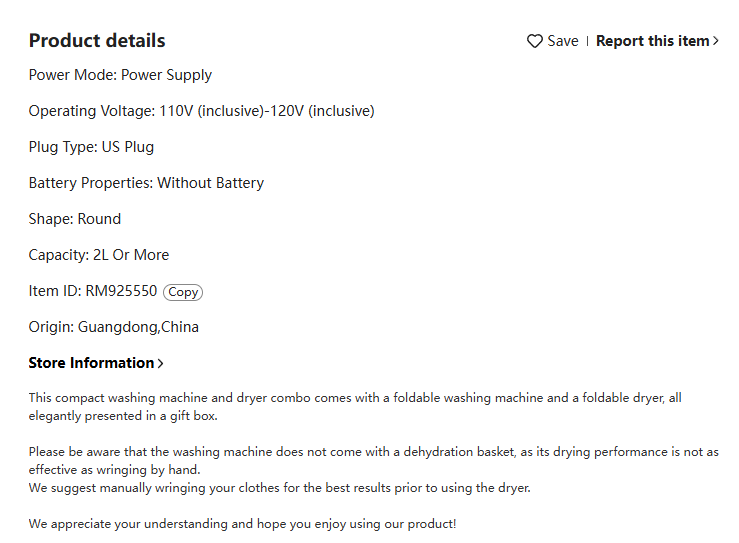Click the Origin: Guangdong,China line
Screen dimensions: 739x543
click(x=114, y=327)
